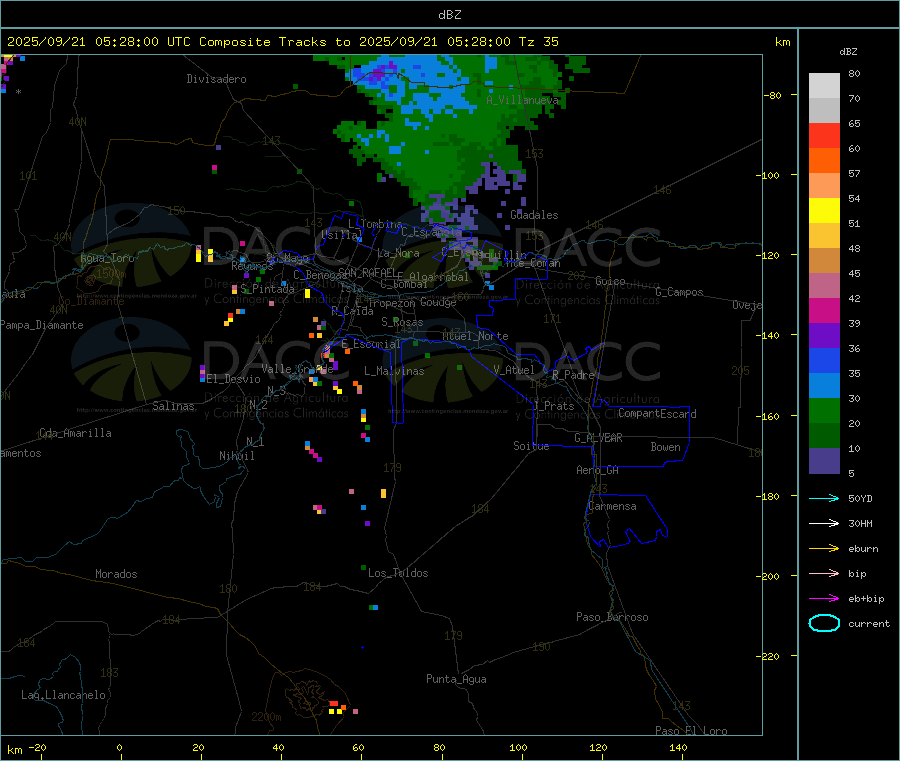Click the '50YD' legend label

[860, 498]
